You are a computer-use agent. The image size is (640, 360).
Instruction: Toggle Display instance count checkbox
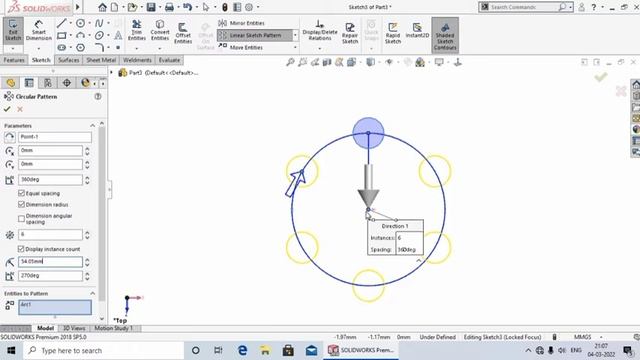[x=21, y=249]
